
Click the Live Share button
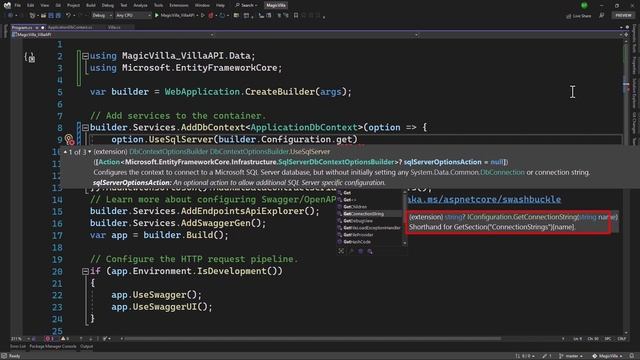(x=579, y=16)
